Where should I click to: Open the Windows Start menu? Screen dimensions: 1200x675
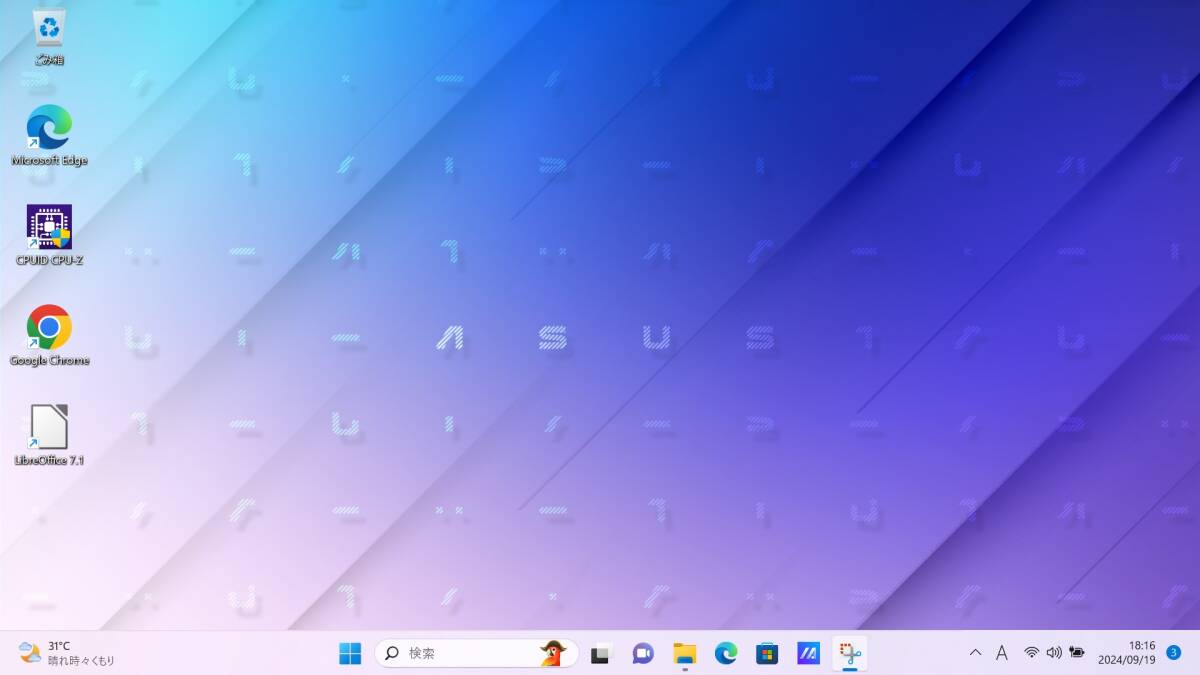[x=350, y=654]
